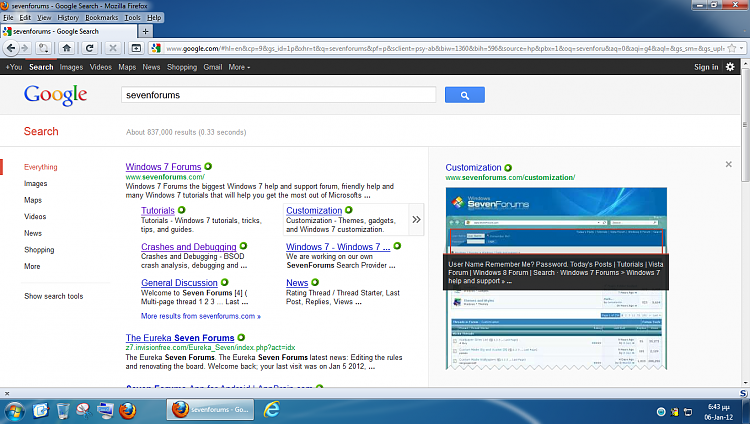Click Show search tools
The image size is (750, 424).
(54, 296)
